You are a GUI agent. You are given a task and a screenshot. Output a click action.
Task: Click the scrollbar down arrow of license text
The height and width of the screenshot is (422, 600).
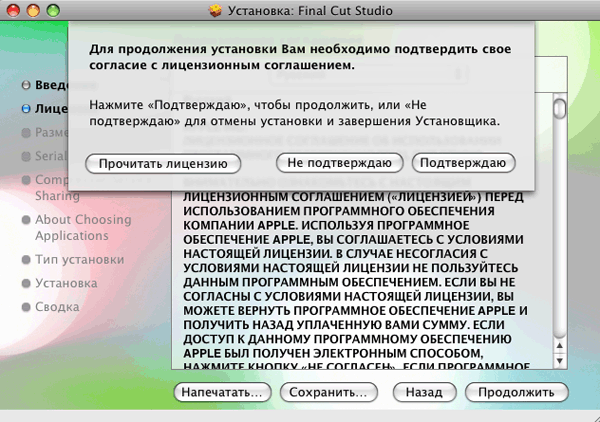point(559,361)
